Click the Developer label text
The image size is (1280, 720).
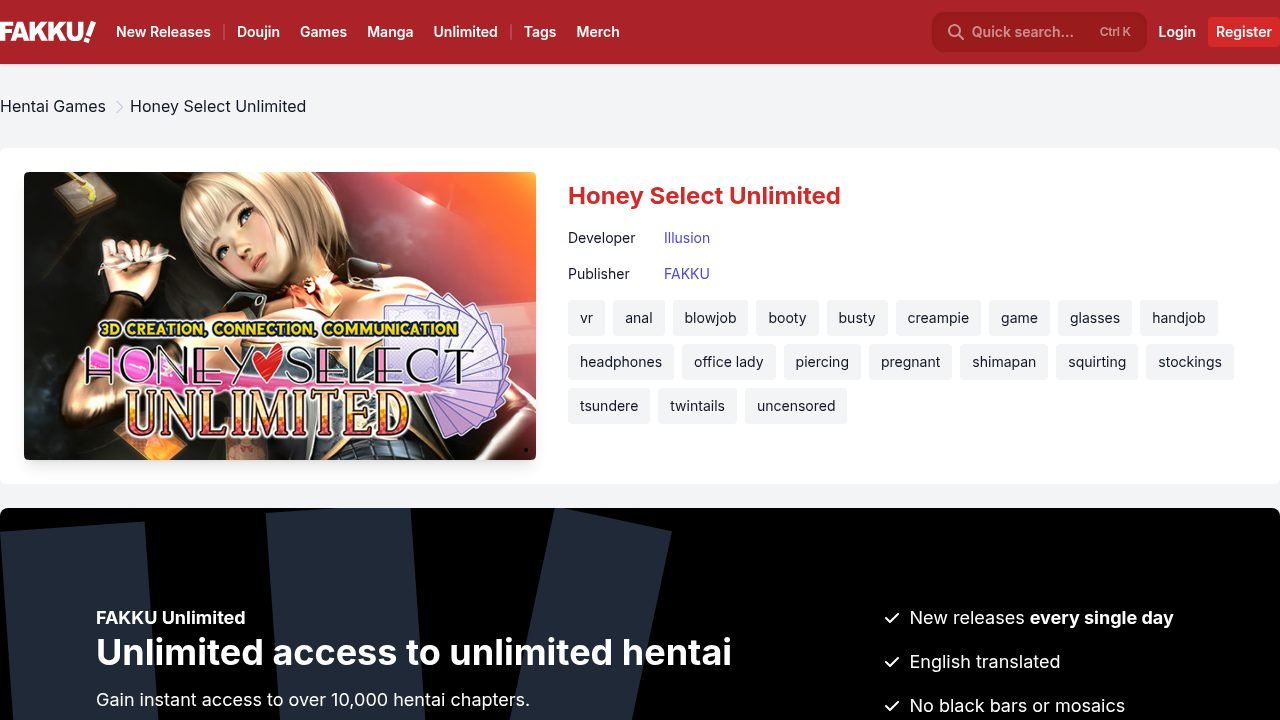[602, 238]
